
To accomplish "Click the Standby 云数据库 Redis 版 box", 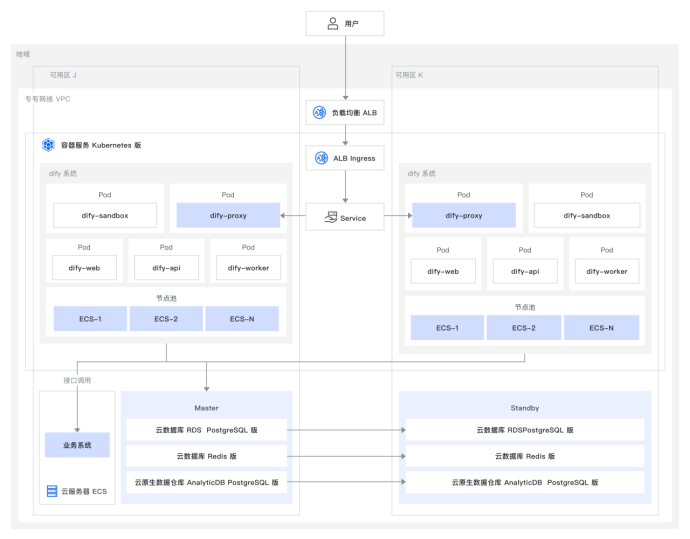I will (525, 456).
